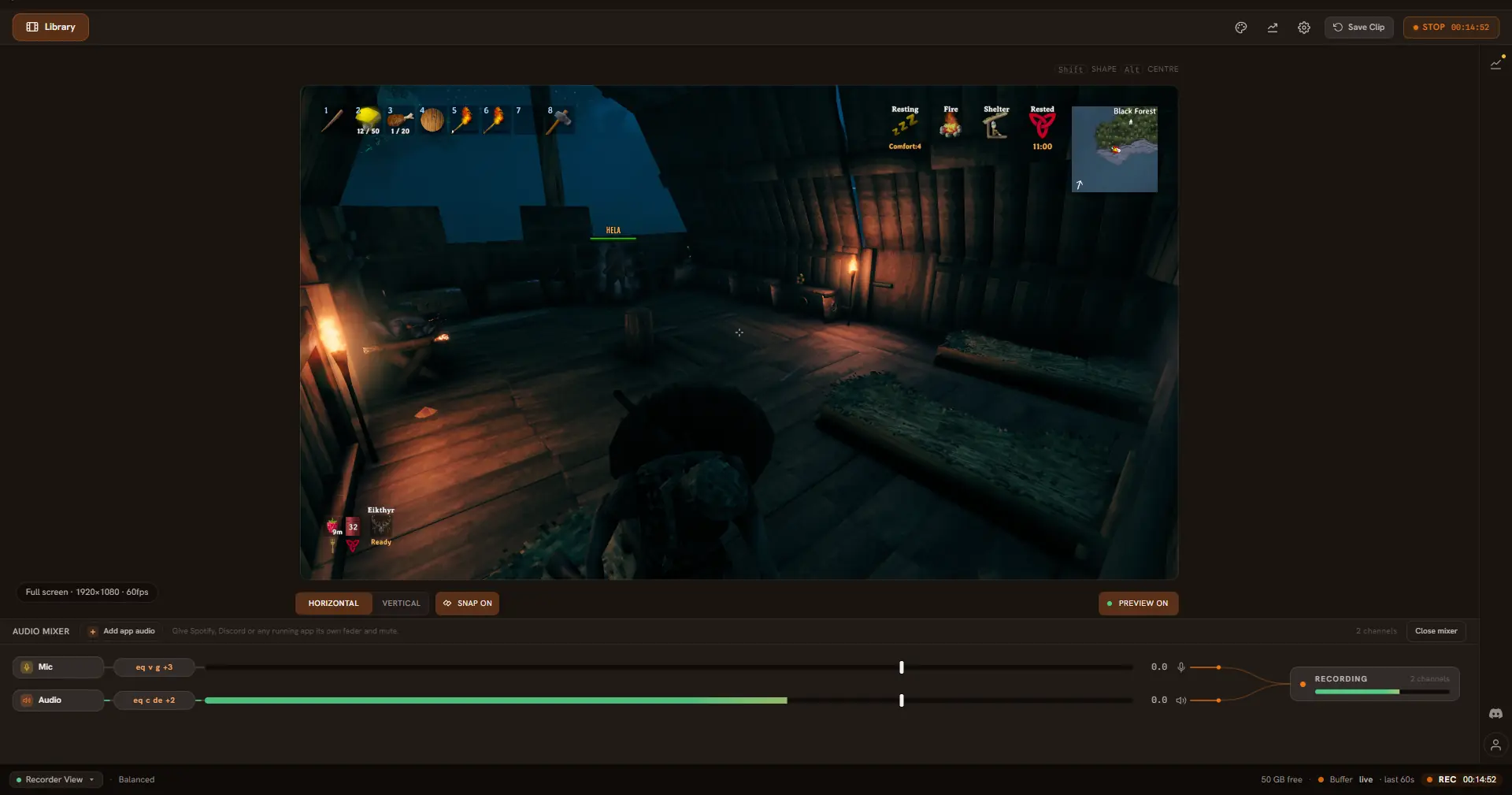This screenshot has height=795, width=1512.
Task: Toggle SNAP ON for the canvas
Action: click(467, 604)
